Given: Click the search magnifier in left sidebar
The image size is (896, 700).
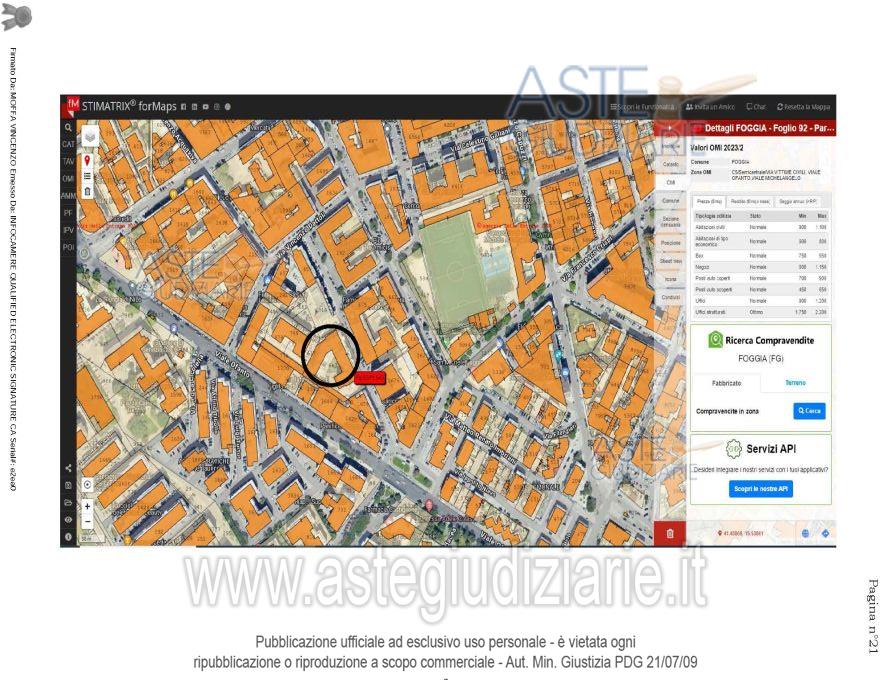Looking at the screenshot, I should point(68,128).
